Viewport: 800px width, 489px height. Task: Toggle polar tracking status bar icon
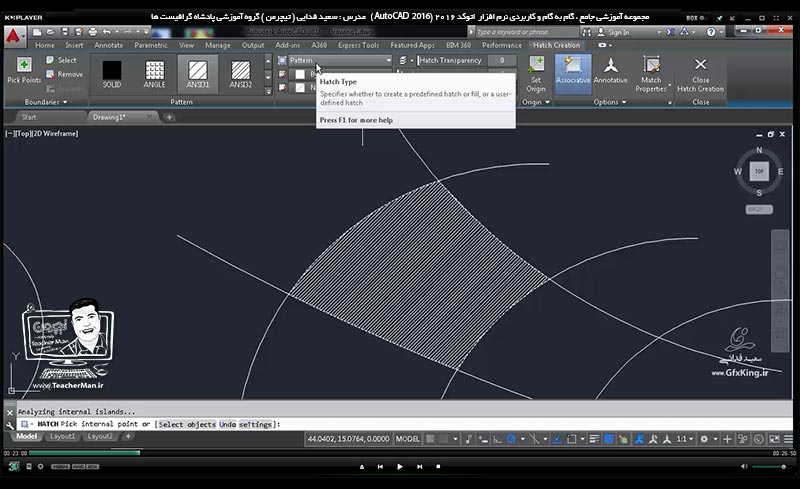[x=511, y=439]
